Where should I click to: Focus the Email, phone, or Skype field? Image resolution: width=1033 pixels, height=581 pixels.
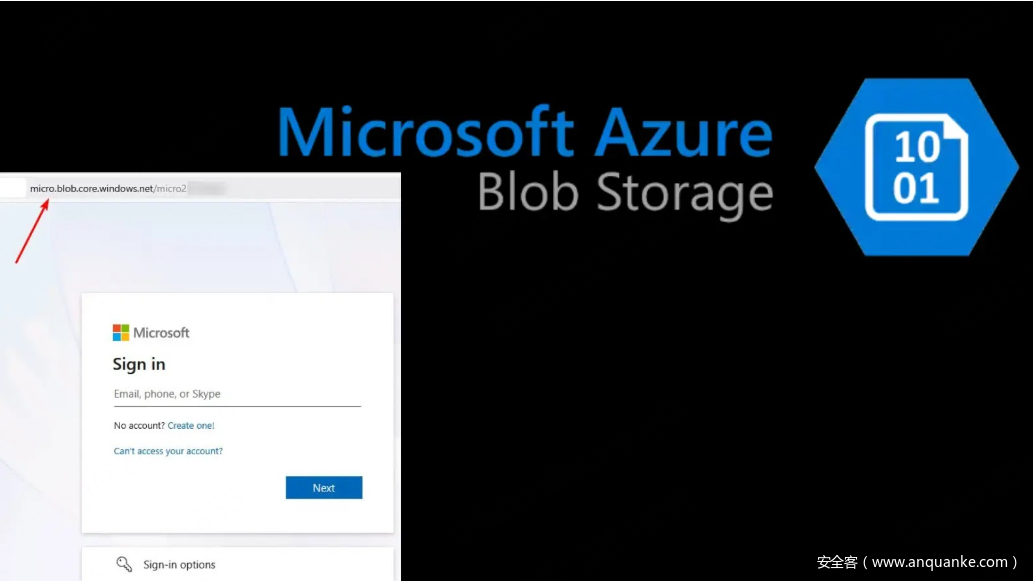pyautogui.click(x=237, y=394)
